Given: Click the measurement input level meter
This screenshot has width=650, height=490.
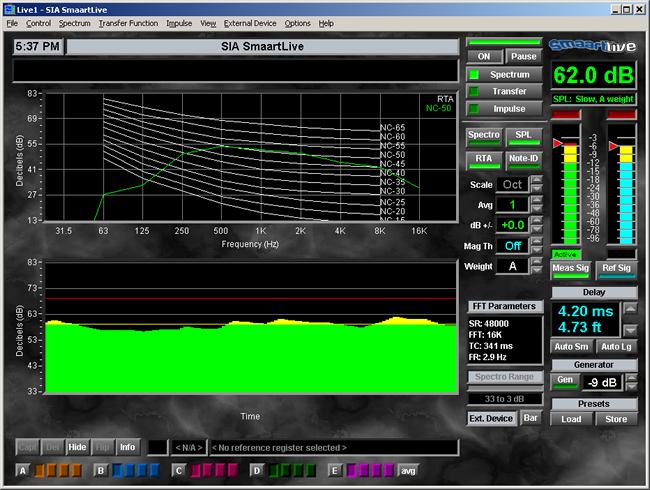Looking at the screenshot, I should point(566,184).
